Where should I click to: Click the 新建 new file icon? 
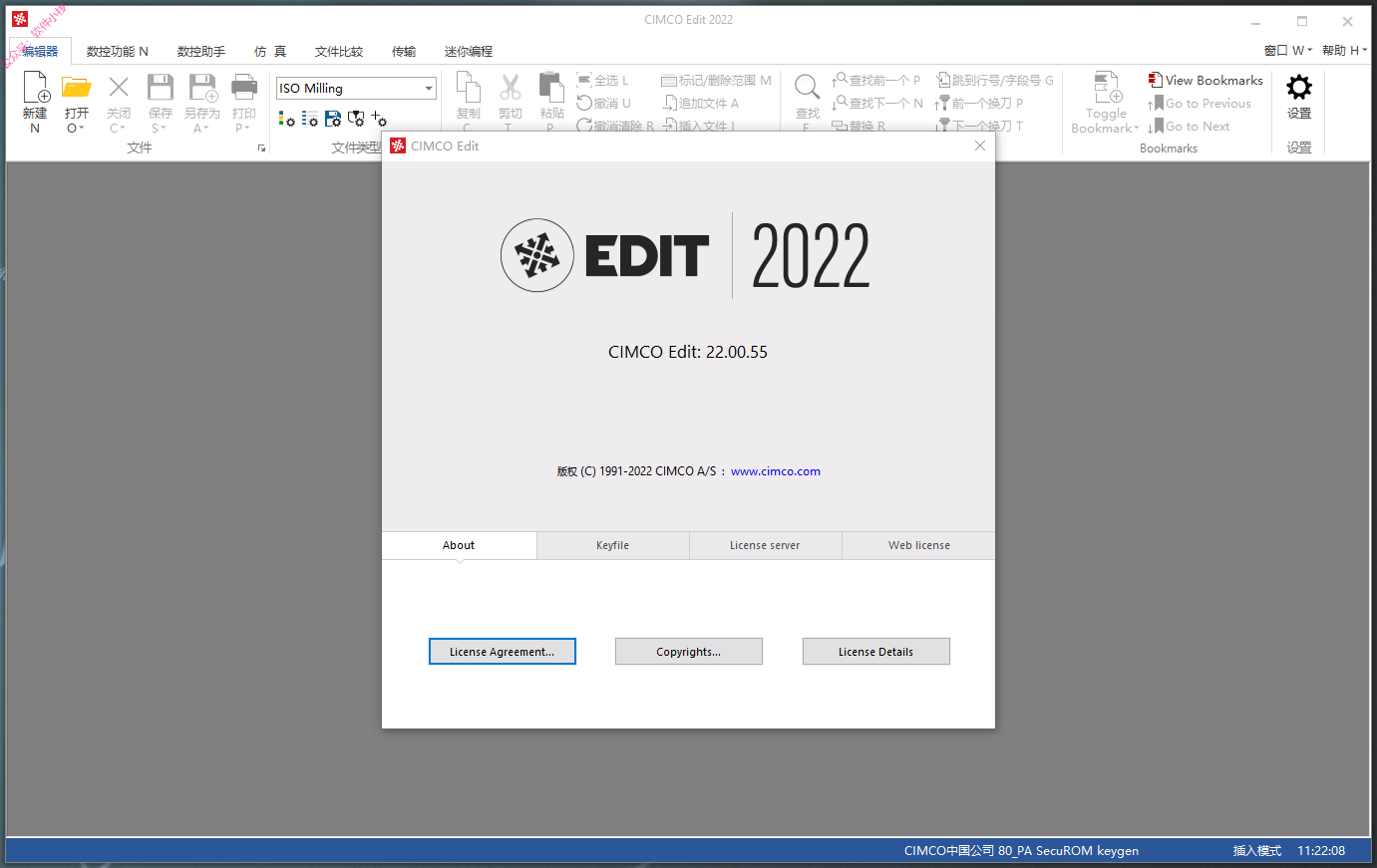(x=36, y=88)
